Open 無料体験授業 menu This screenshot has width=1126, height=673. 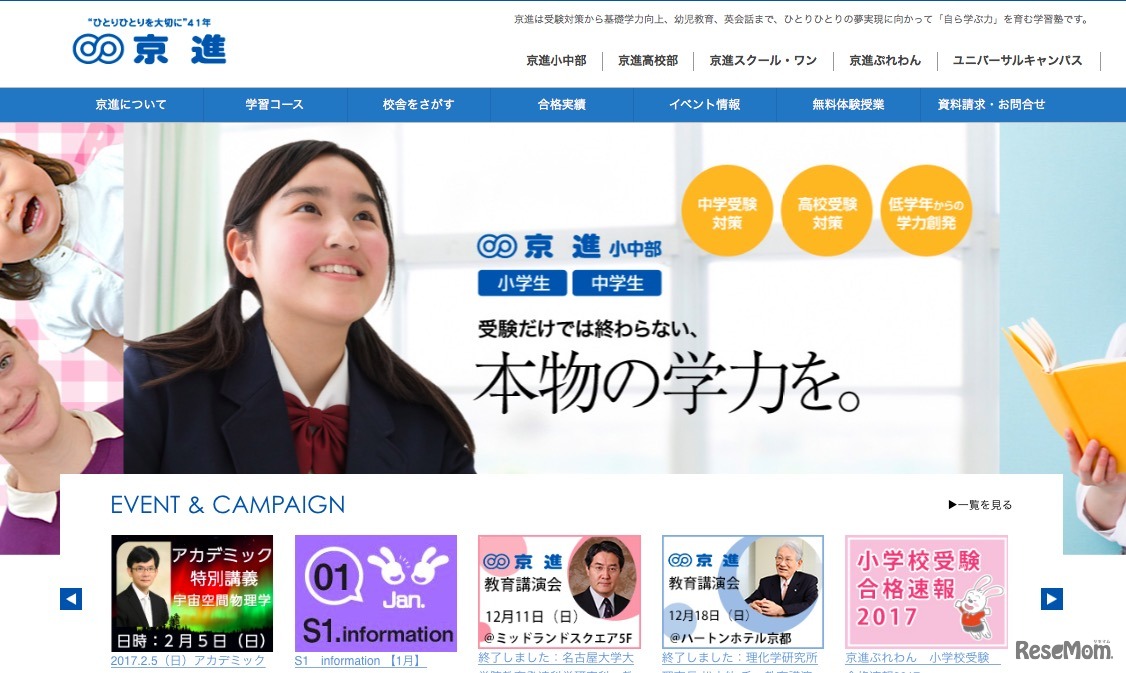pos(848,105)
